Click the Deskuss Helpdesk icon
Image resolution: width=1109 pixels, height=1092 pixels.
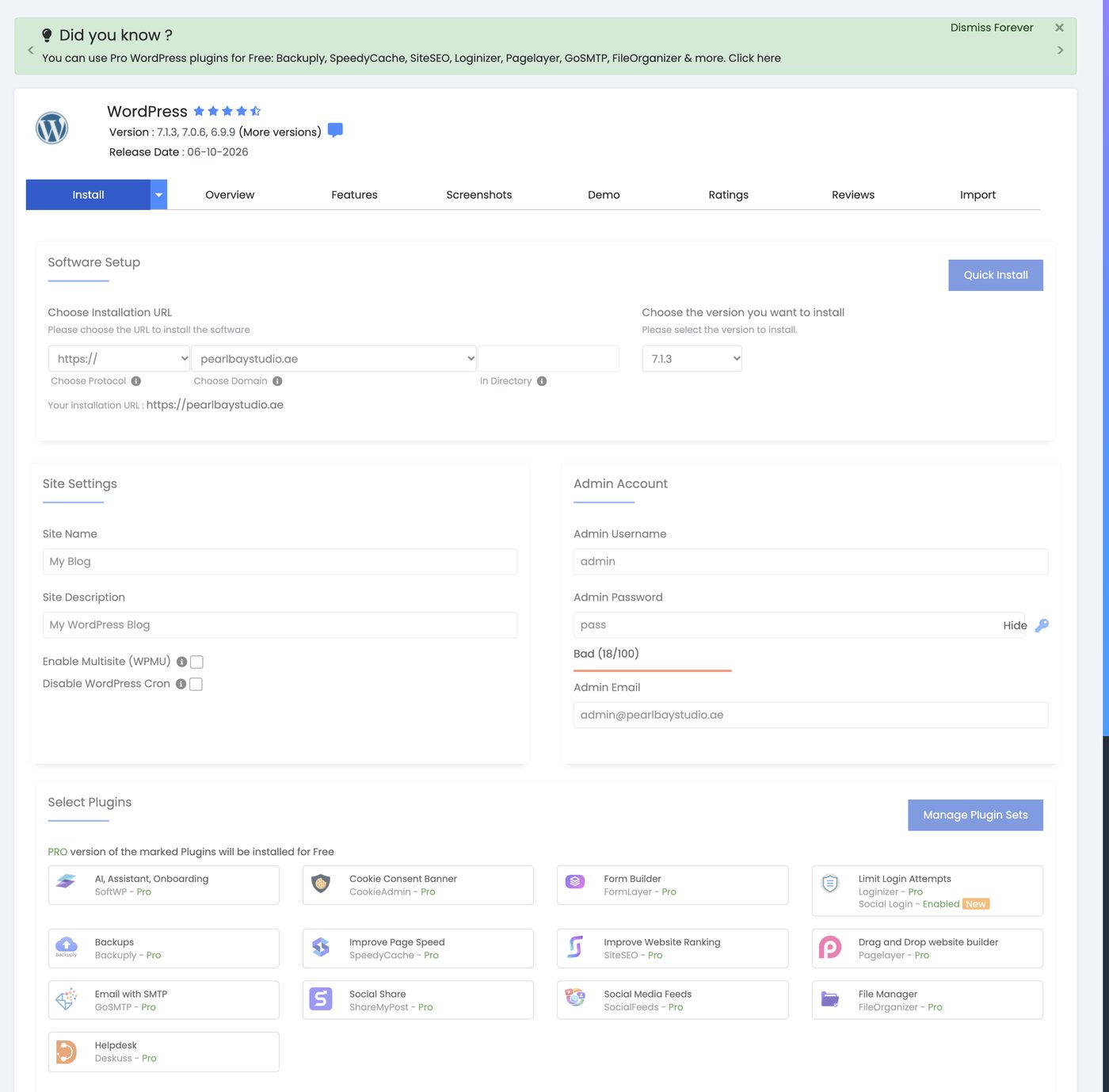pyautogui.click(x=67, y=1052)
